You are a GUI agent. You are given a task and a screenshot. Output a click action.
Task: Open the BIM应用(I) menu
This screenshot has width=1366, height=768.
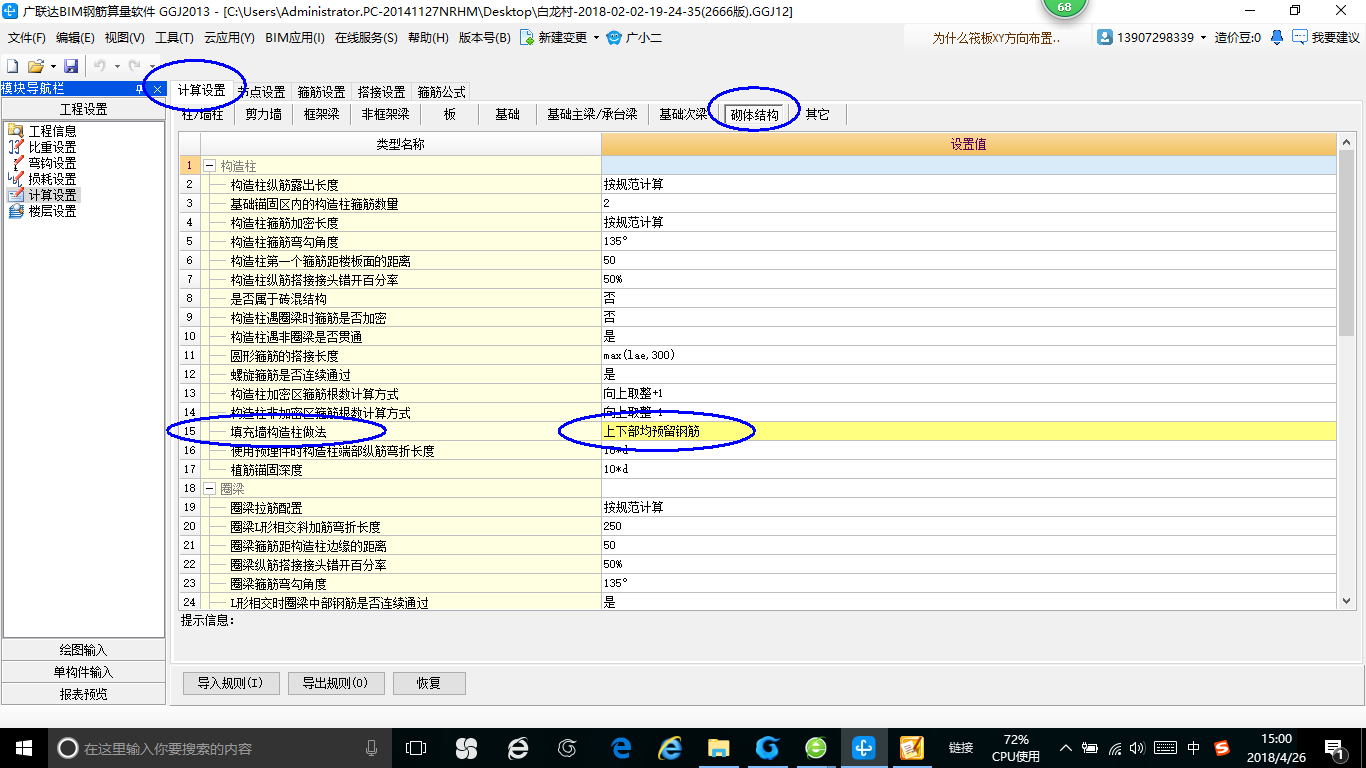pos(295,37)
